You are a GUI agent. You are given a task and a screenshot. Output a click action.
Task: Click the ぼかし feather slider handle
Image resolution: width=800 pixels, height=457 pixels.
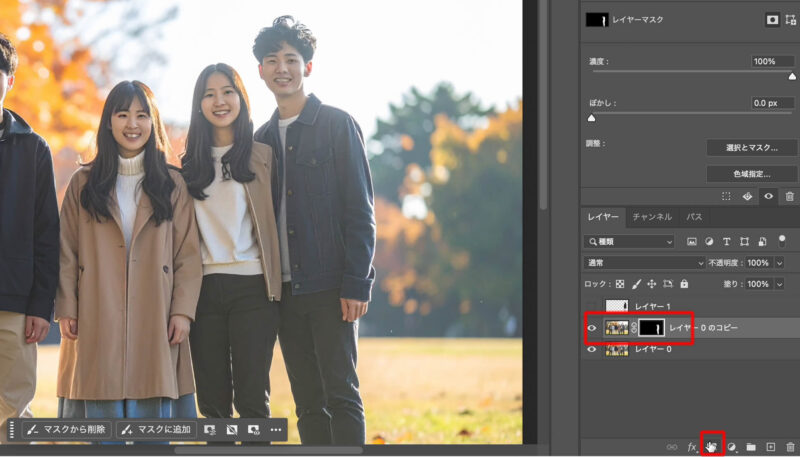click(591, 118)
